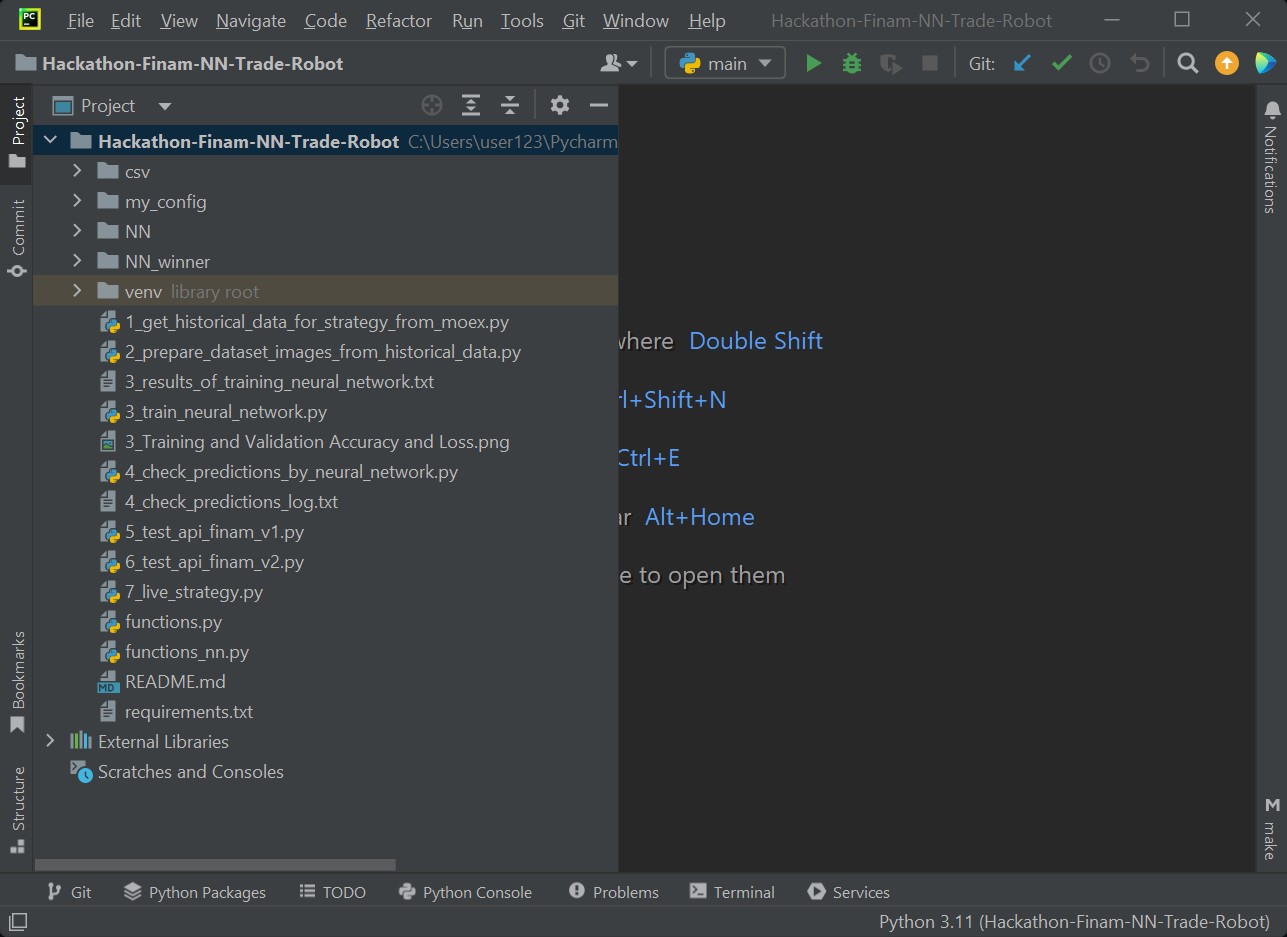1287x937 pixels.
Task: Open the Navigate menu
Action: click(251, 21)
